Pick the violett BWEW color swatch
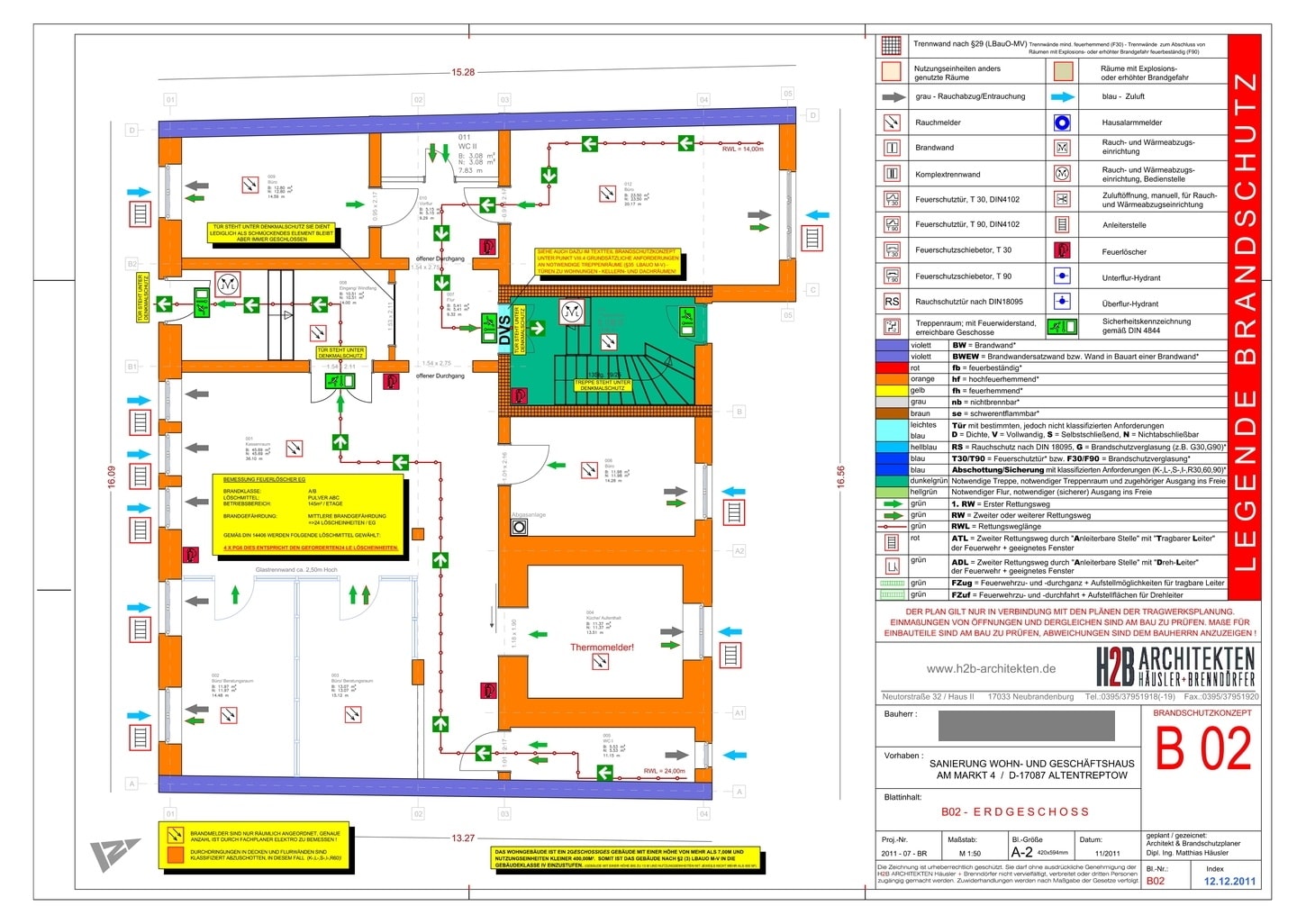Viewport: 1306px width, 924px height. click(x=892, y=357)
